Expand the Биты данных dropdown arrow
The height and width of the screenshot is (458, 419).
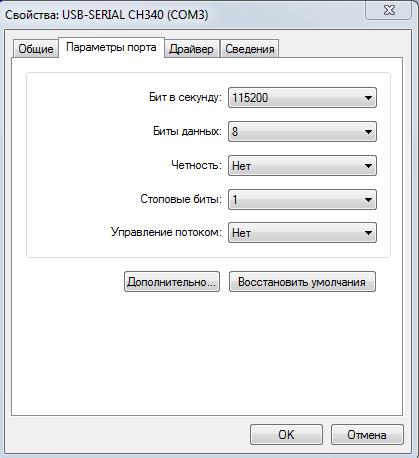click(x=368, y=132)
